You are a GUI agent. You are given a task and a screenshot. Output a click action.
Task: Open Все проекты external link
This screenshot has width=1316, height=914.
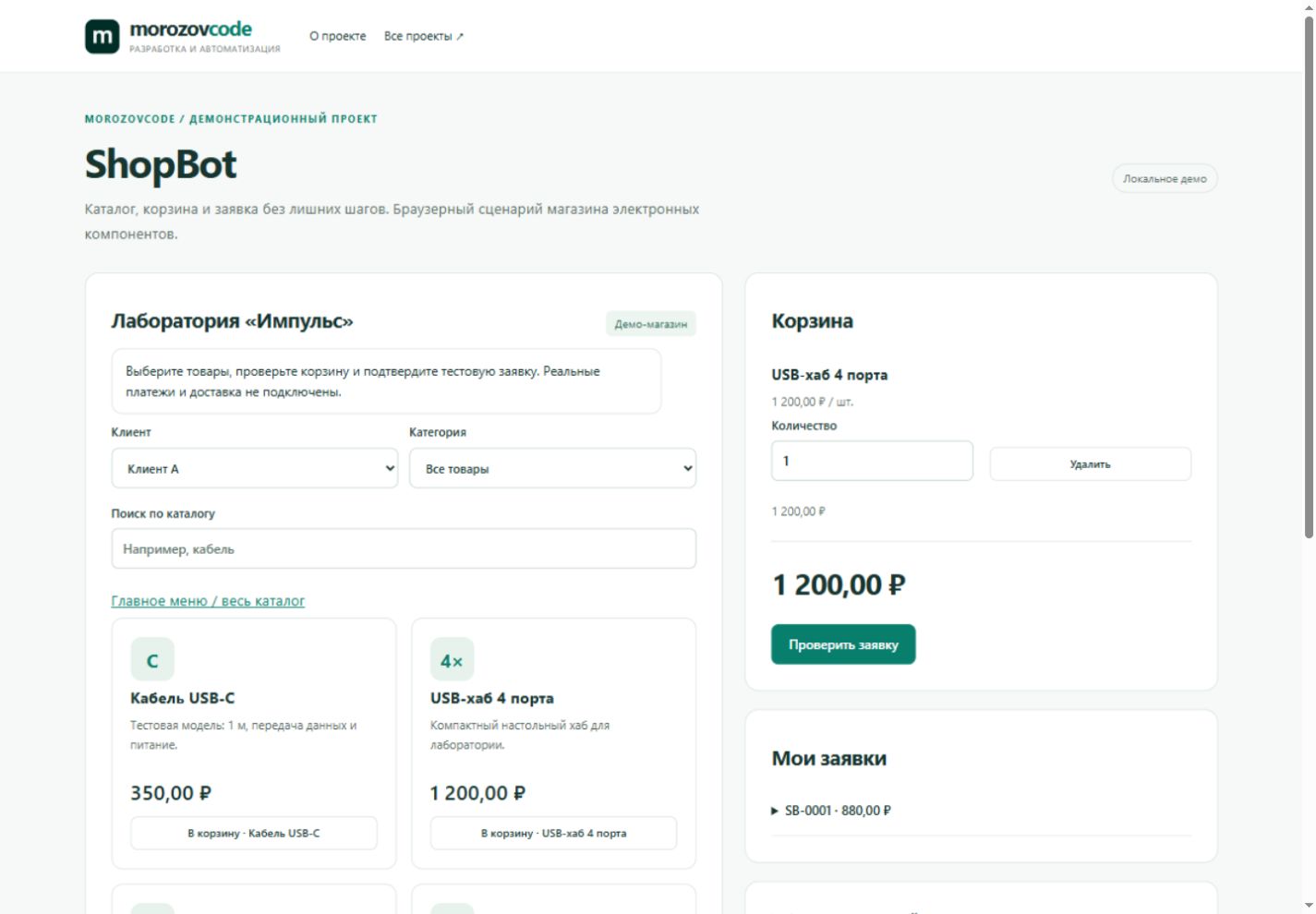point(424,36)
